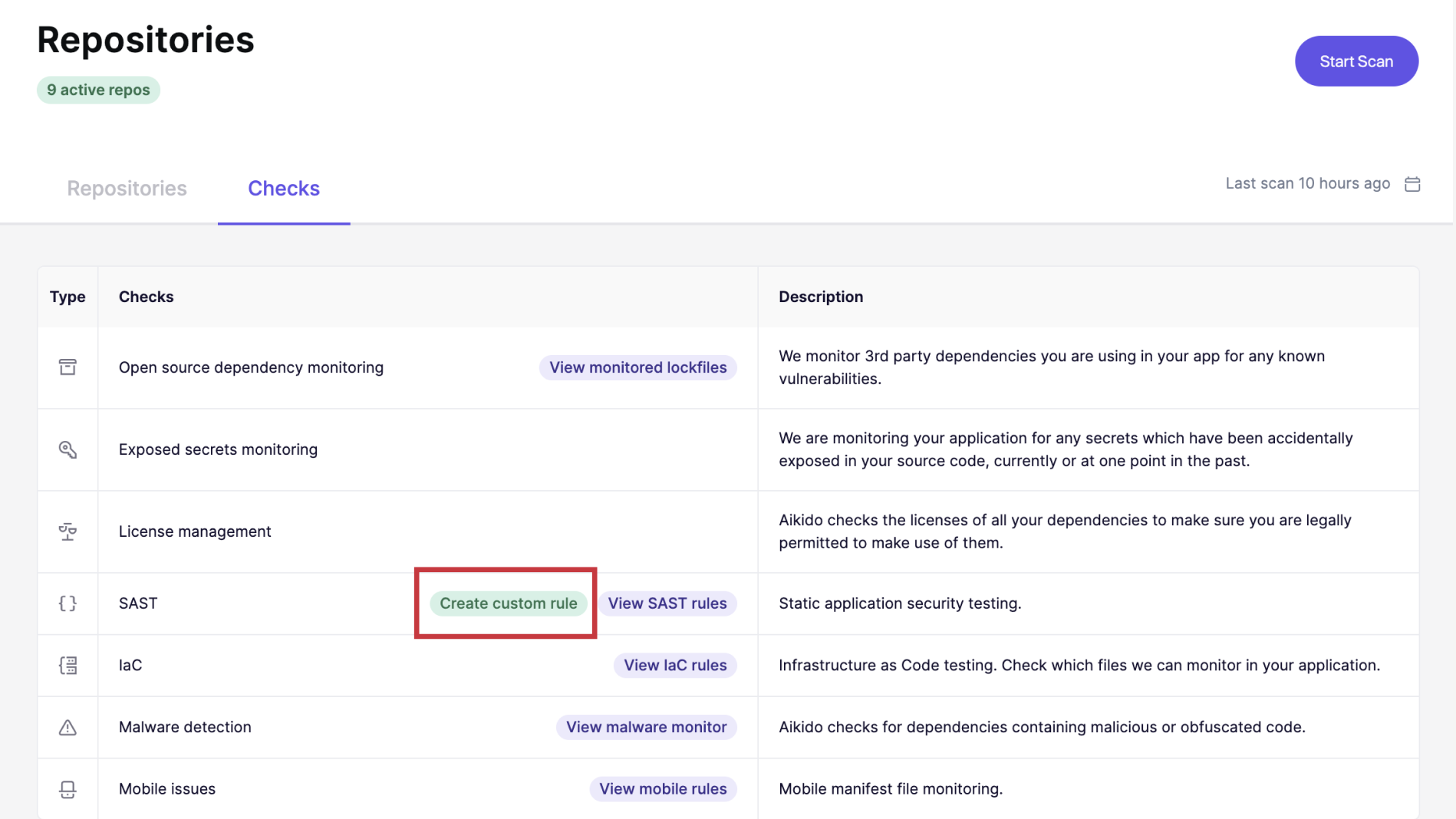Select the Exposed secrets monitoring row label

218,449
